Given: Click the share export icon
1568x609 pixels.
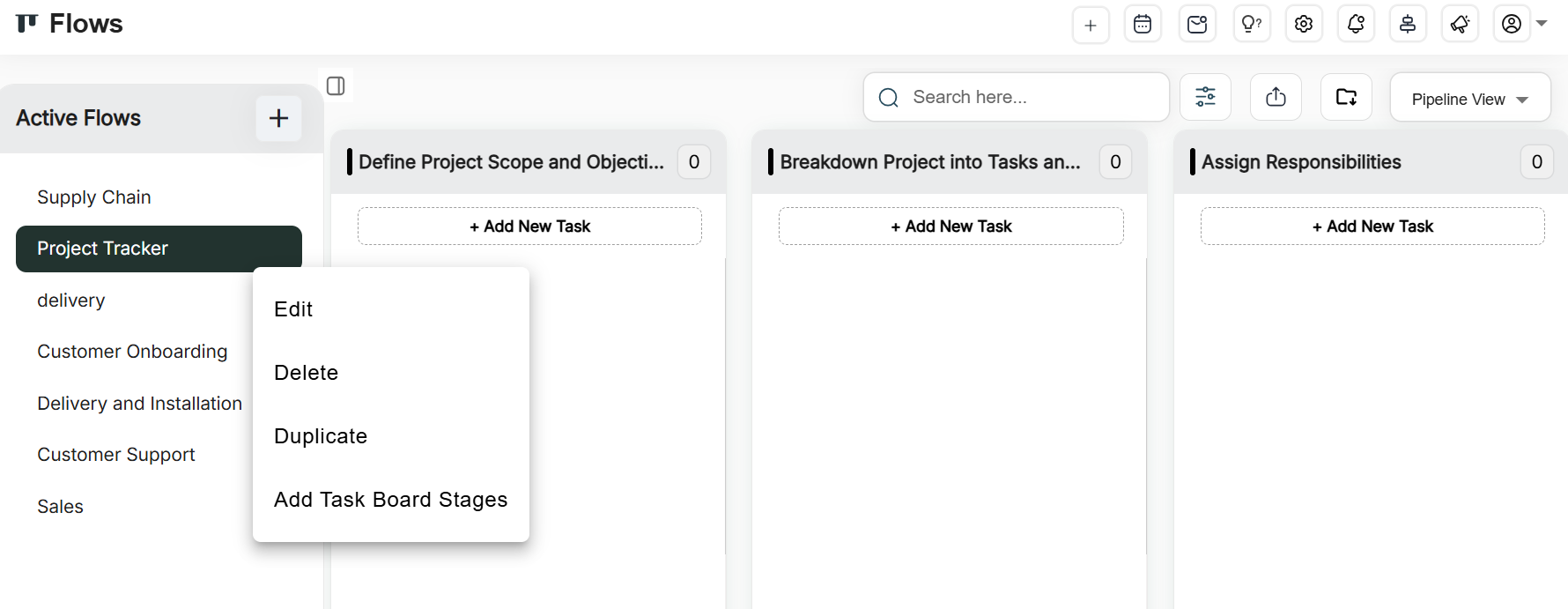Looking at the screenshot, I should coord(1276,97).
